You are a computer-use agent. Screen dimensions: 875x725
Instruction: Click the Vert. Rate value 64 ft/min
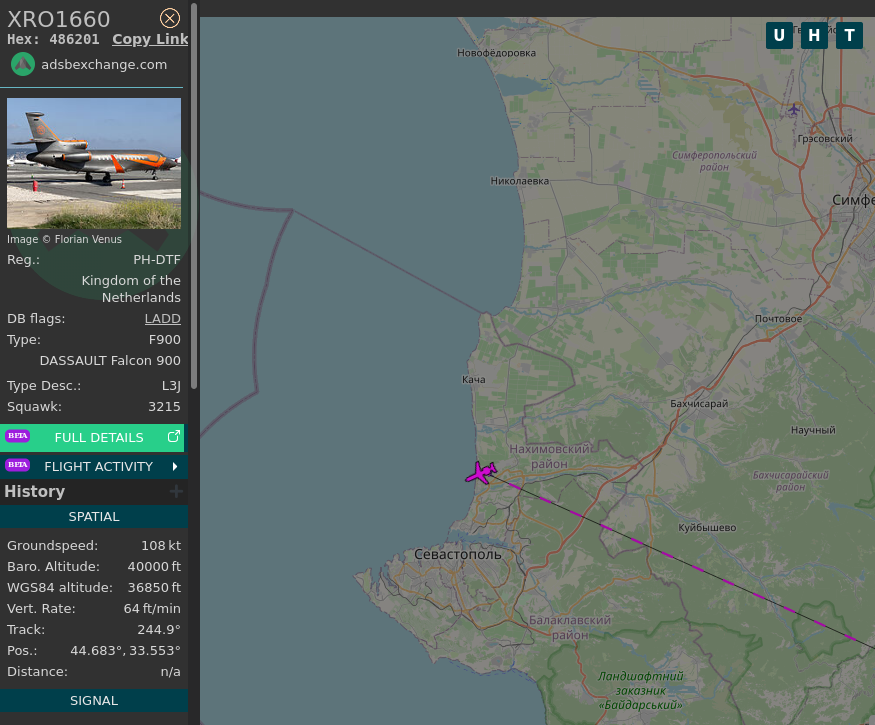pos(152,608)
